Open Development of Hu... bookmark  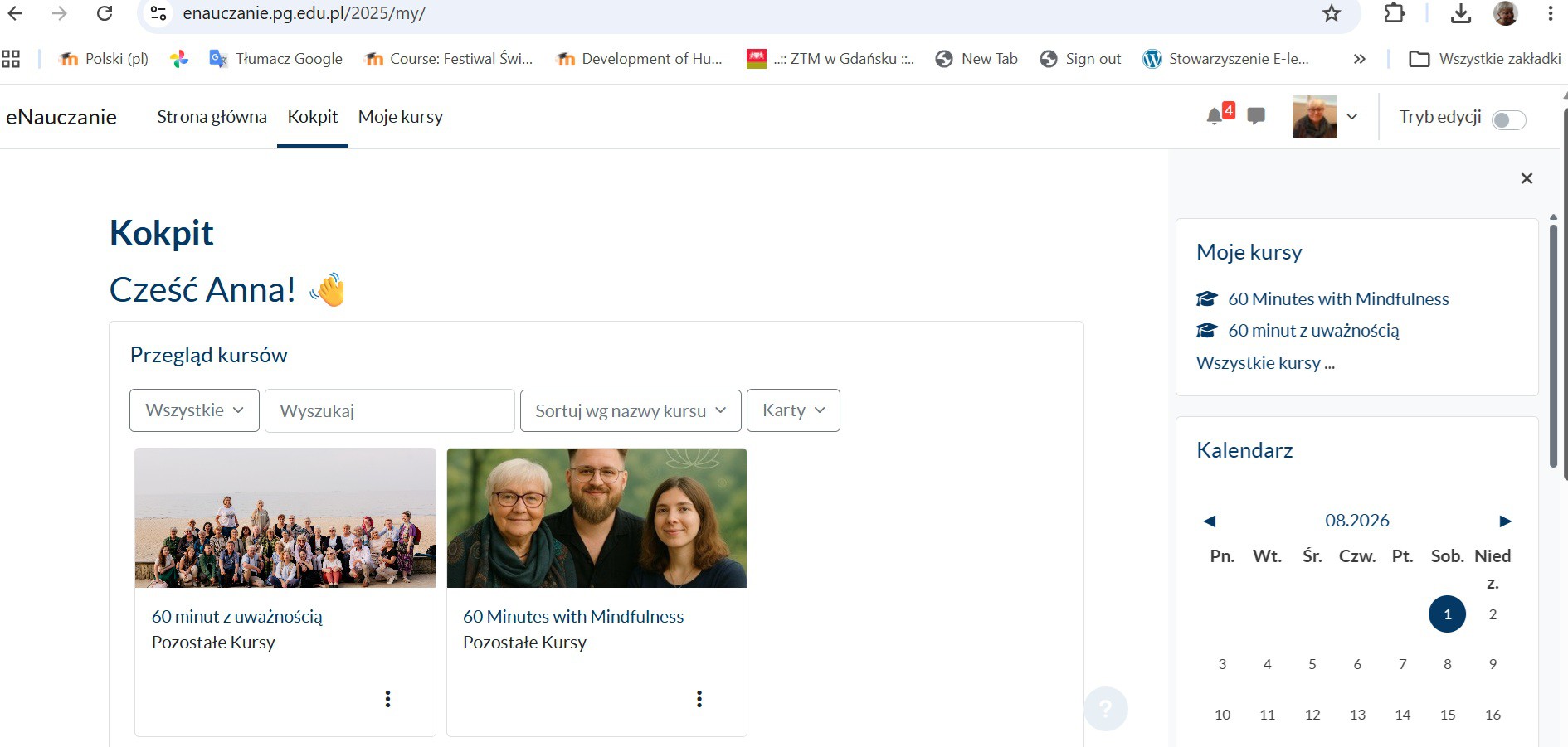click(640, 59)
